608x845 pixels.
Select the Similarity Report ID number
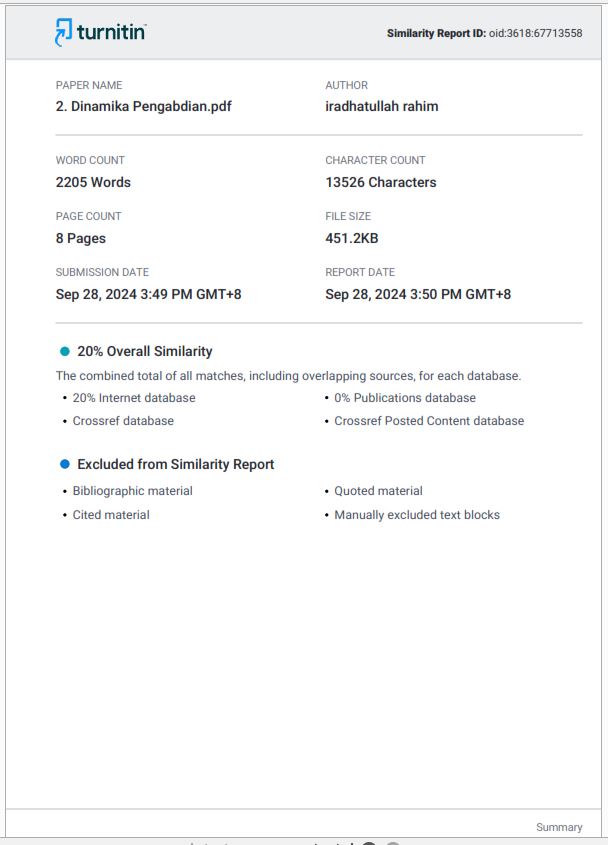[x=535, y=33]
